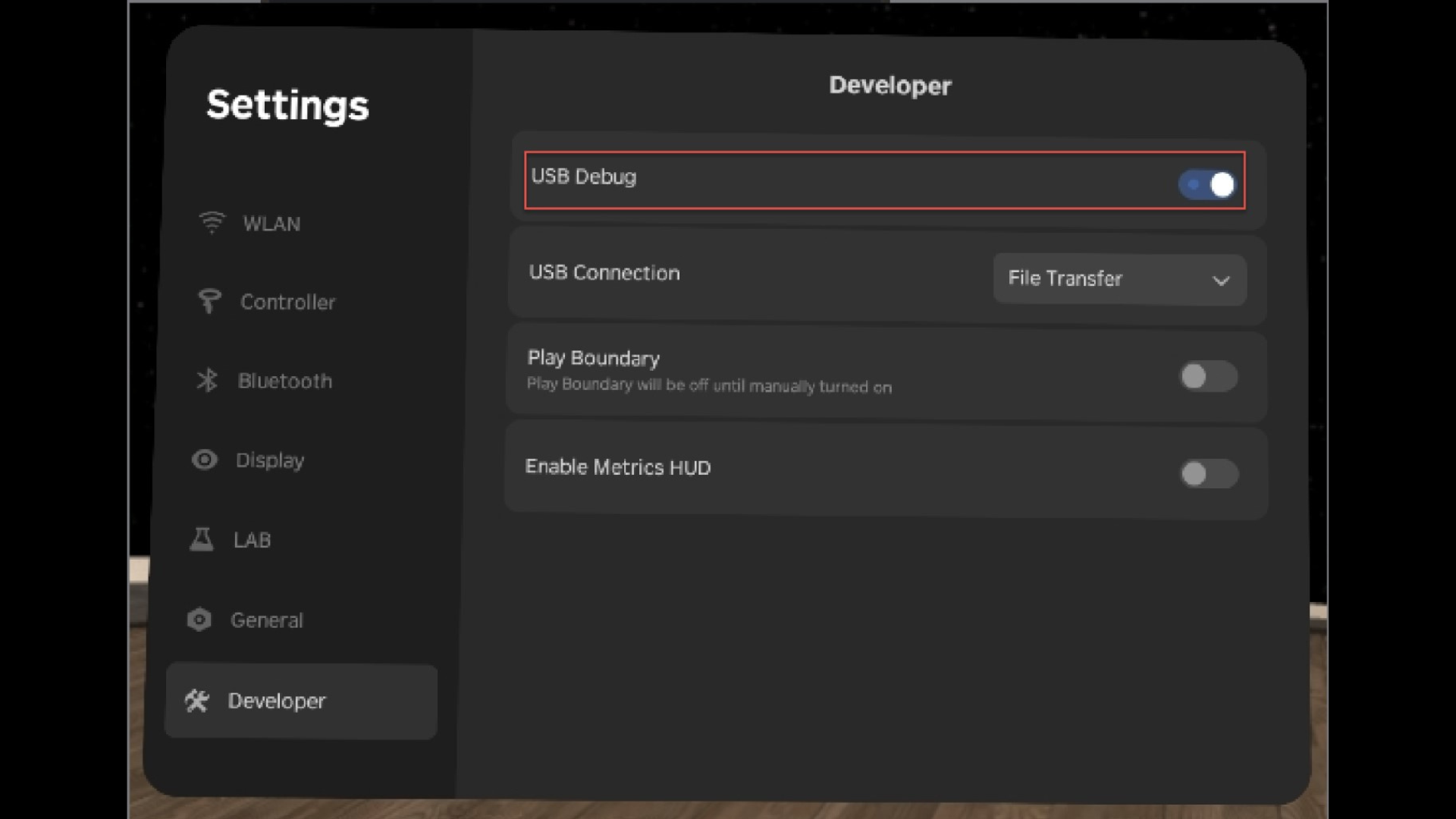Select the Developer menu item
This screenshot has height=819, width=1456.
pos(277,701)
